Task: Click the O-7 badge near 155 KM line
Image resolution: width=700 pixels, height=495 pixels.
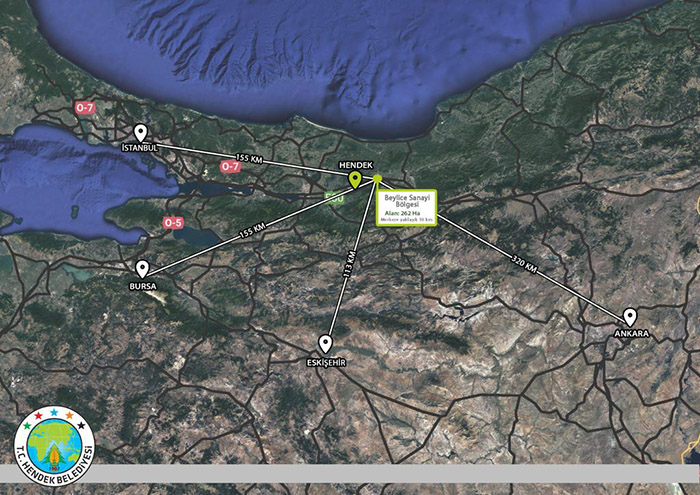Action: click(x=230, y=167)
